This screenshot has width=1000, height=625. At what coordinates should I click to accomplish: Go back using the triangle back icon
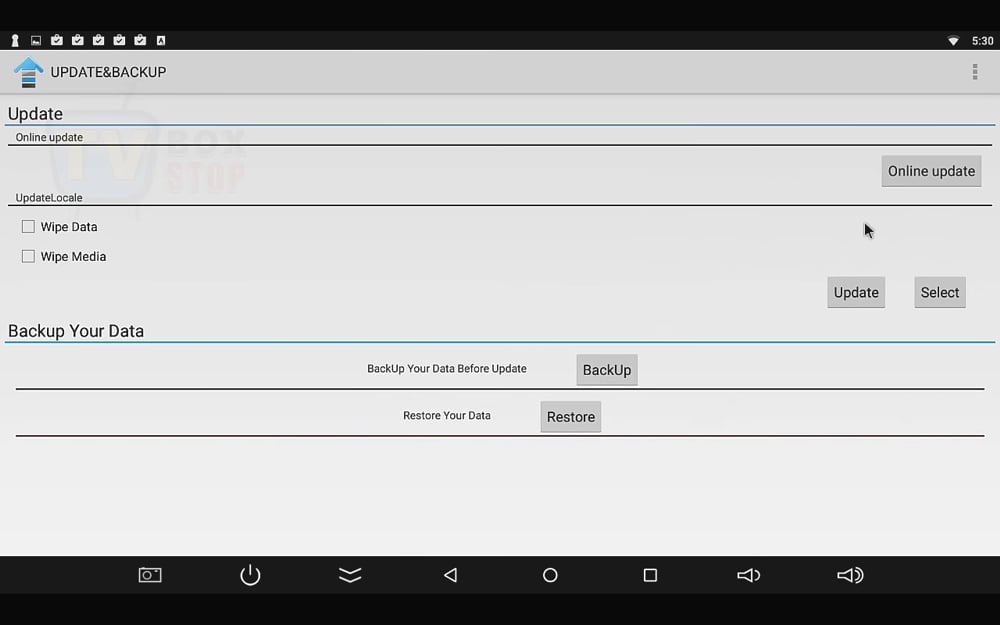click(450, 575)
